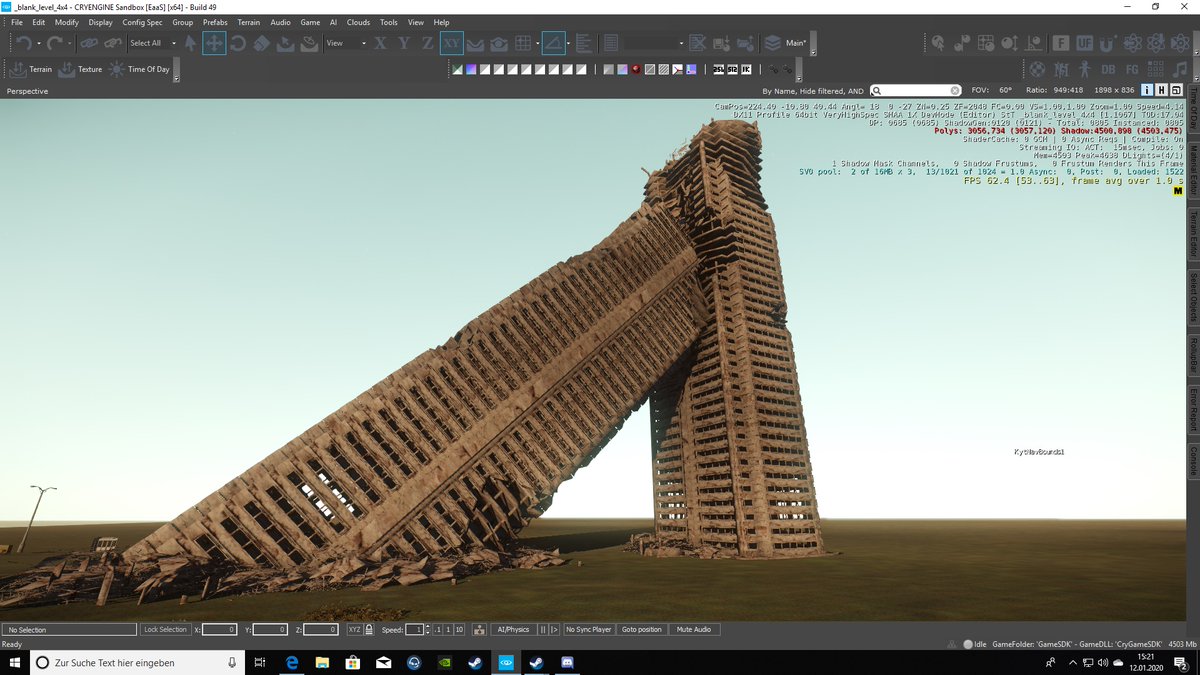Constrain movement to the X axis
This screenshot has width=1200, height=675.
point(380,43)
